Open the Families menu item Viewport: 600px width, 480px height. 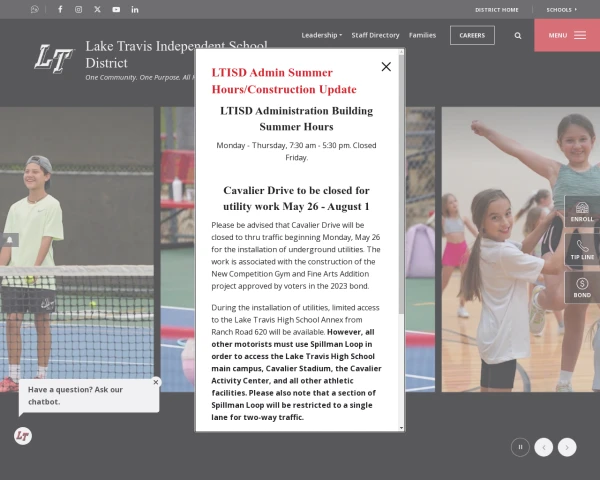click(x=422, y=35)
